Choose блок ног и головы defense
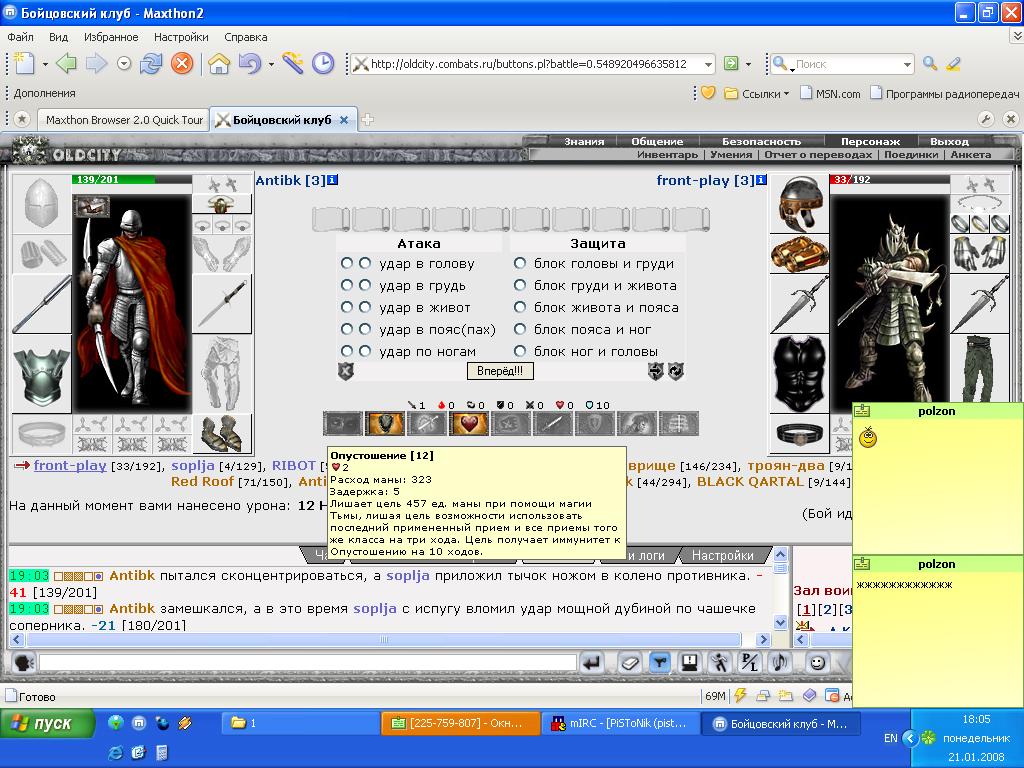The image size is (1024, 768). pyautogui.click(x=520, y=351)
